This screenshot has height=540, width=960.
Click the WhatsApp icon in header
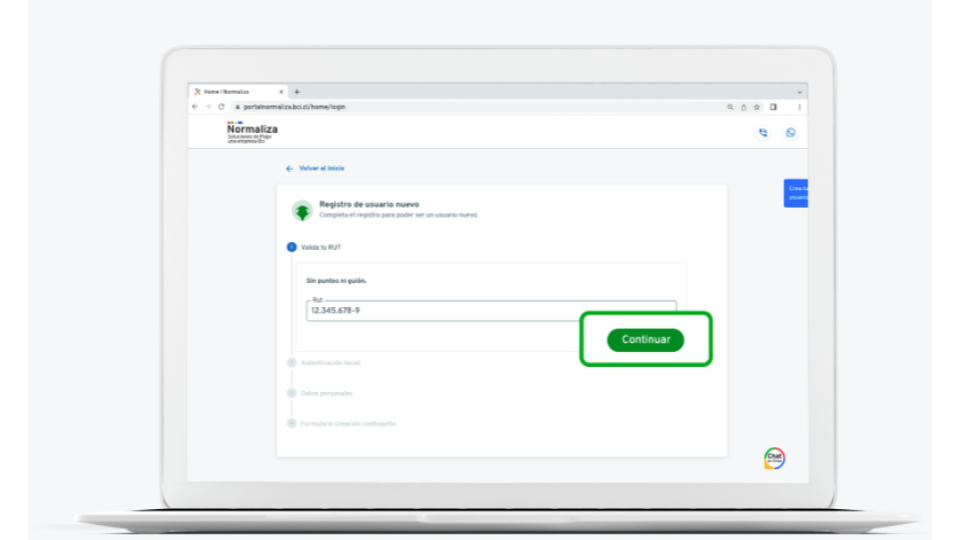790,133
